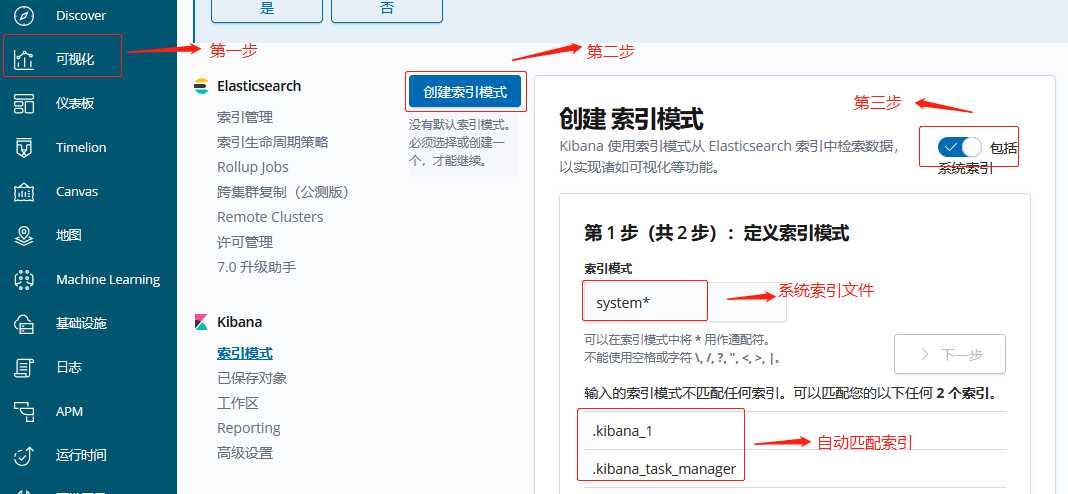Select 索引模式 under Kibana
Image resolution: width=1068 pixels, height=494 pixels.
pos(245,353)
